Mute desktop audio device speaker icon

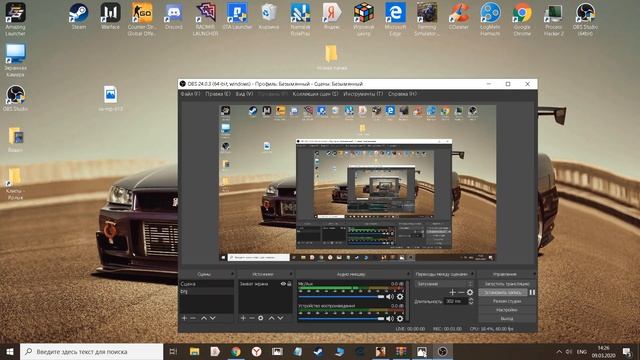pos(390,318)
